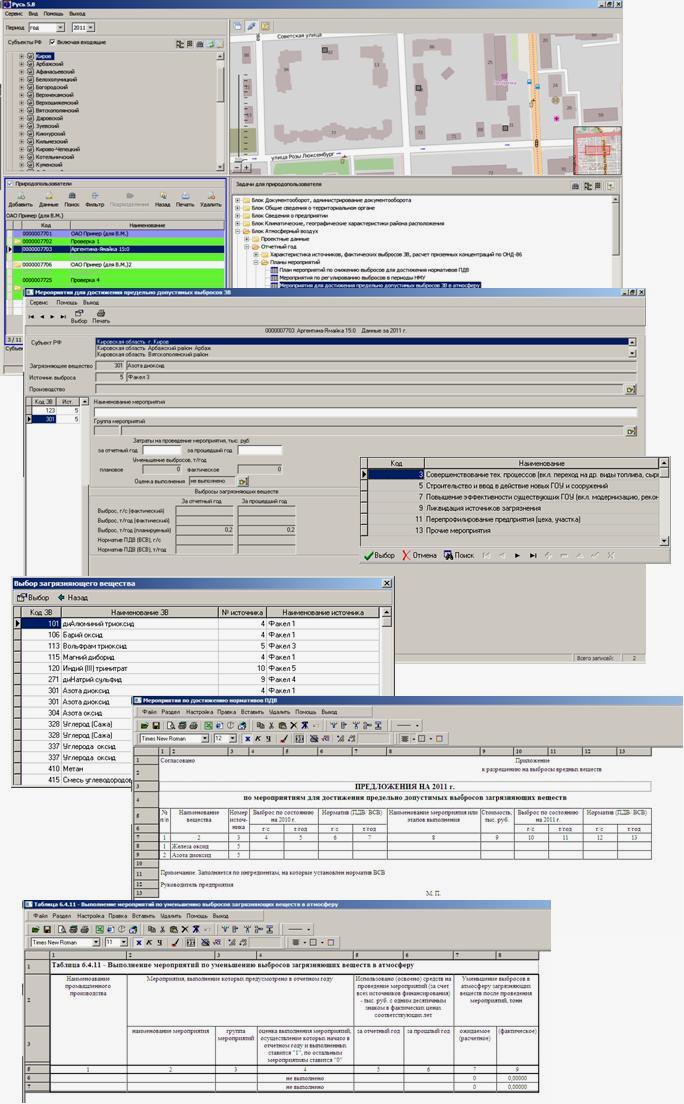Image resolution: width=684 pixels, height=1104 pixels.
Task: Click the green check Выбор icon in the list popup
Action: point(379,555)
